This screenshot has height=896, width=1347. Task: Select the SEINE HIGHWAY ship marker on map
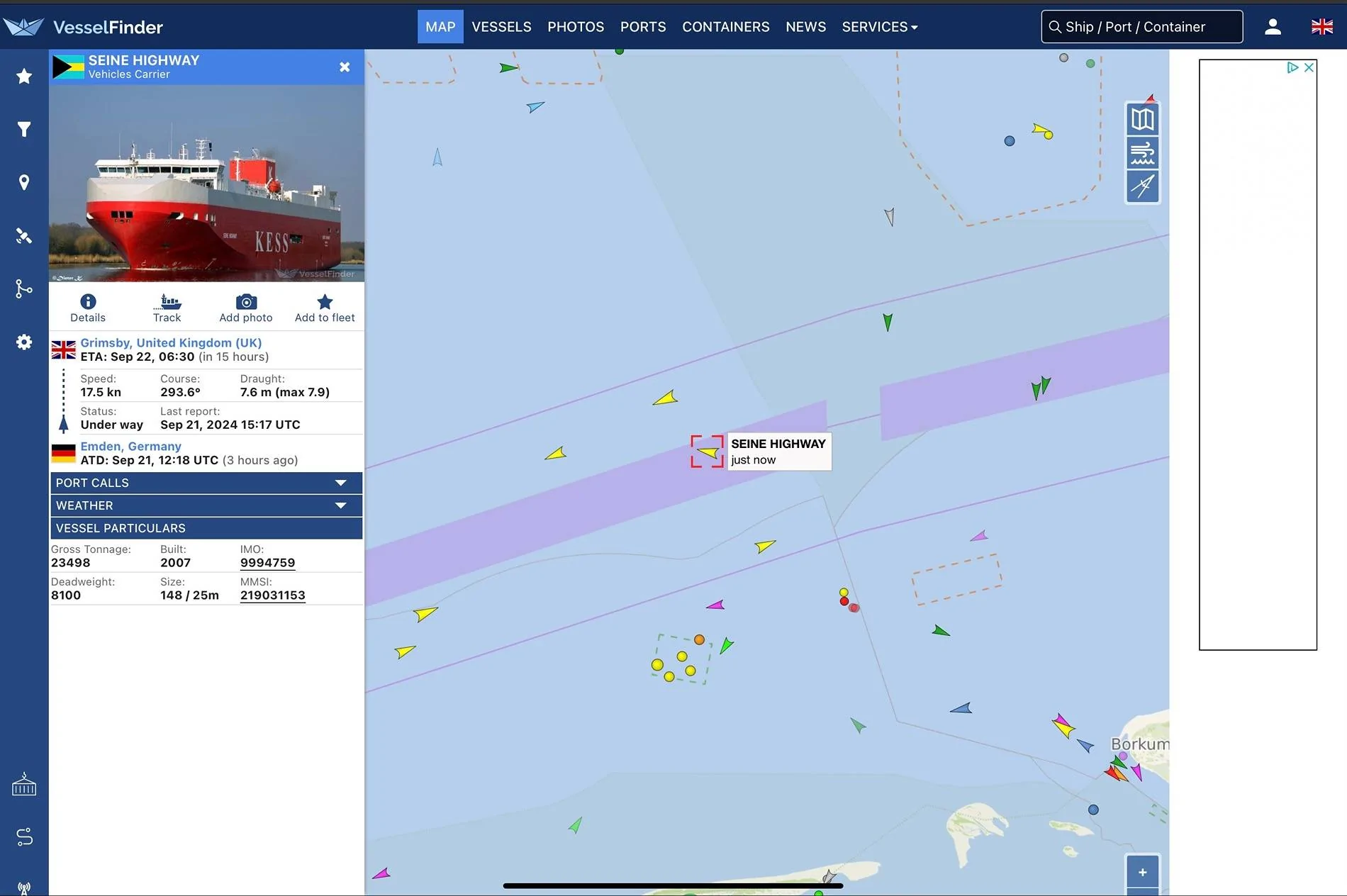[708, 452]
